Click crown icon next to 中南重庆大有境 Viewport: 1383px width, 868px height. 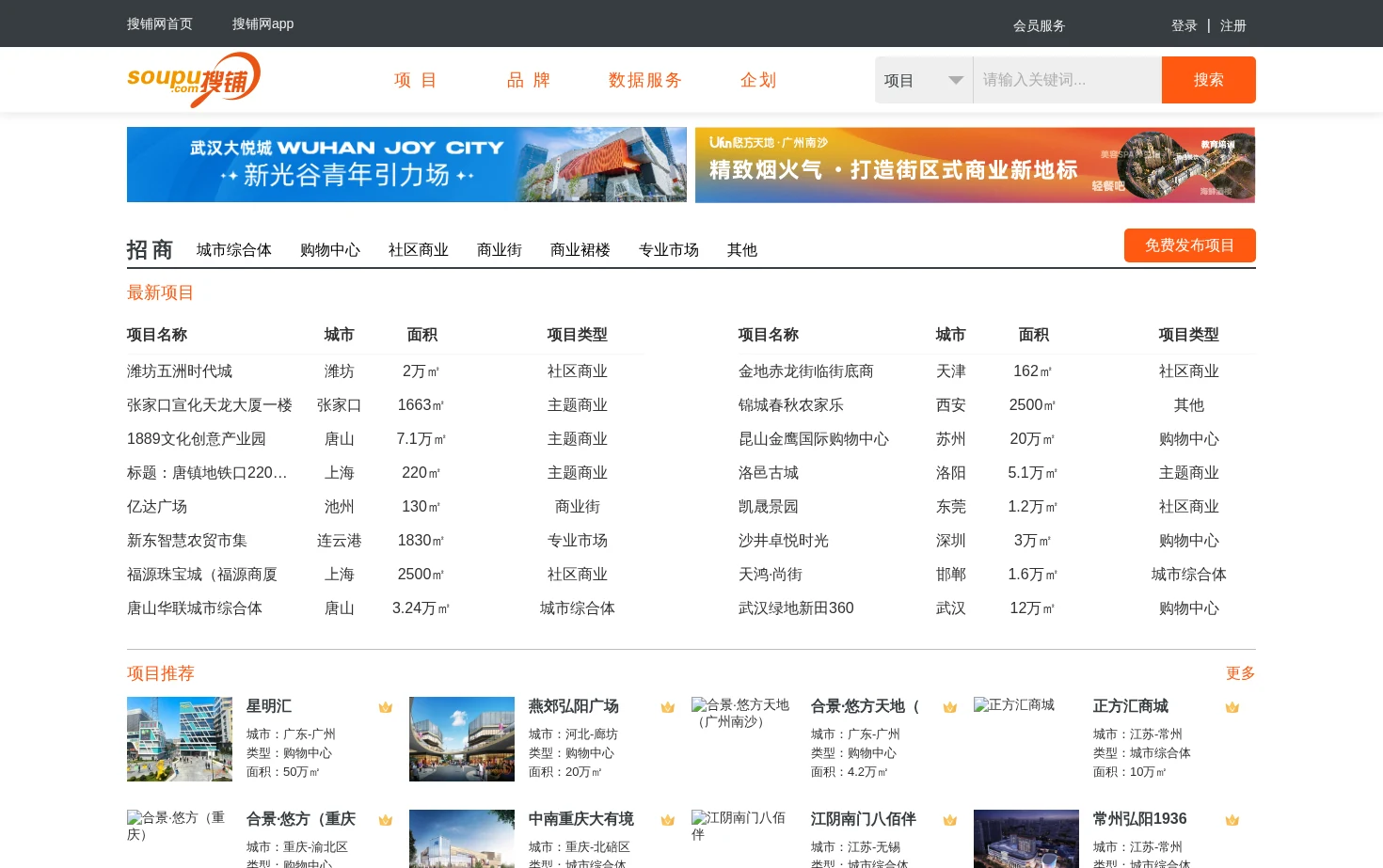click(x=668, y=820)
